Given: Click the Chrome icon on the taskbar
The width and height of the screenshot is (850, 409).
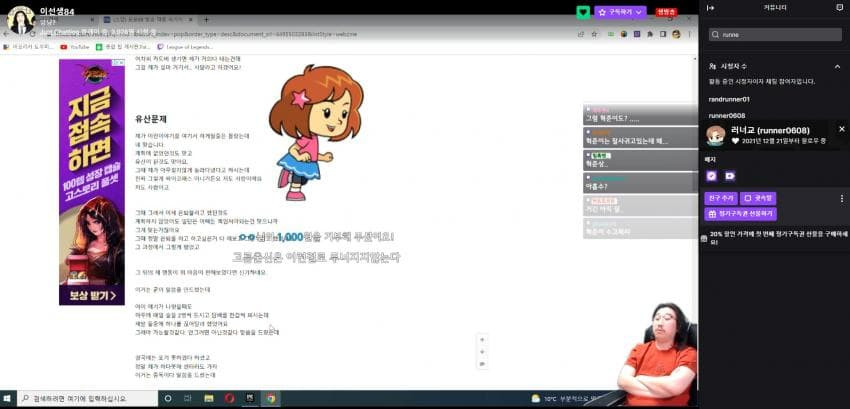Looking at the screenshot, I should [271, 399].
